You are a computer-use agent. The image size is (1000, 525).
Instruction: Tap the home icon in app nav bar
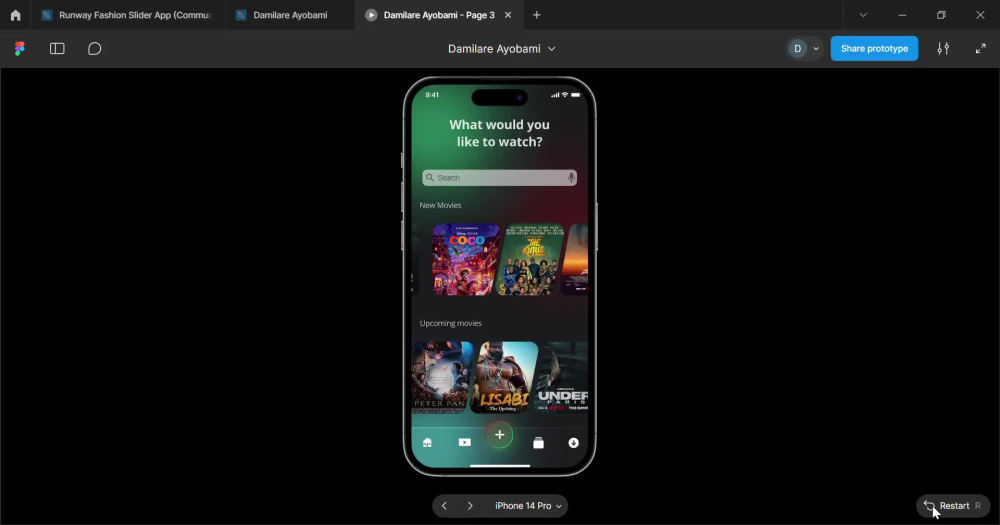click(x=427, y=443)
